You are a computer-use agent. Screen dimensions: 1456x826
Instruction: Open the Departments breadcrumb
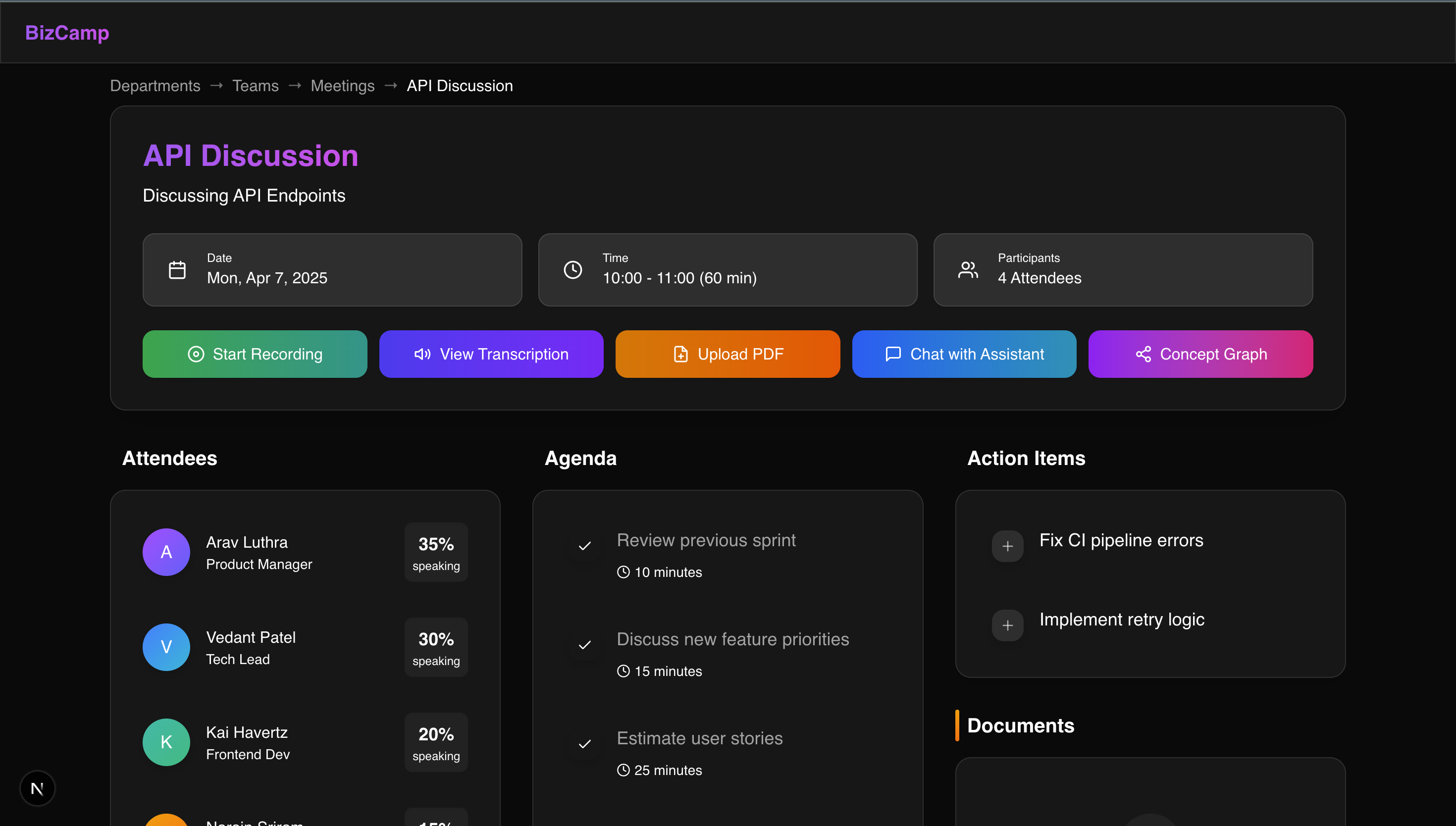click(155, 86)
